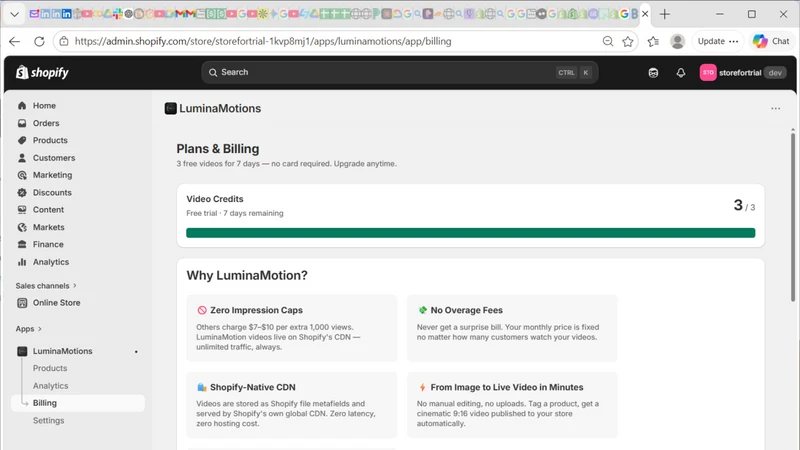This screenshot has height=450, width=800.
Task: Open Analytics under LuminaMotions
Action: point(51,386)
